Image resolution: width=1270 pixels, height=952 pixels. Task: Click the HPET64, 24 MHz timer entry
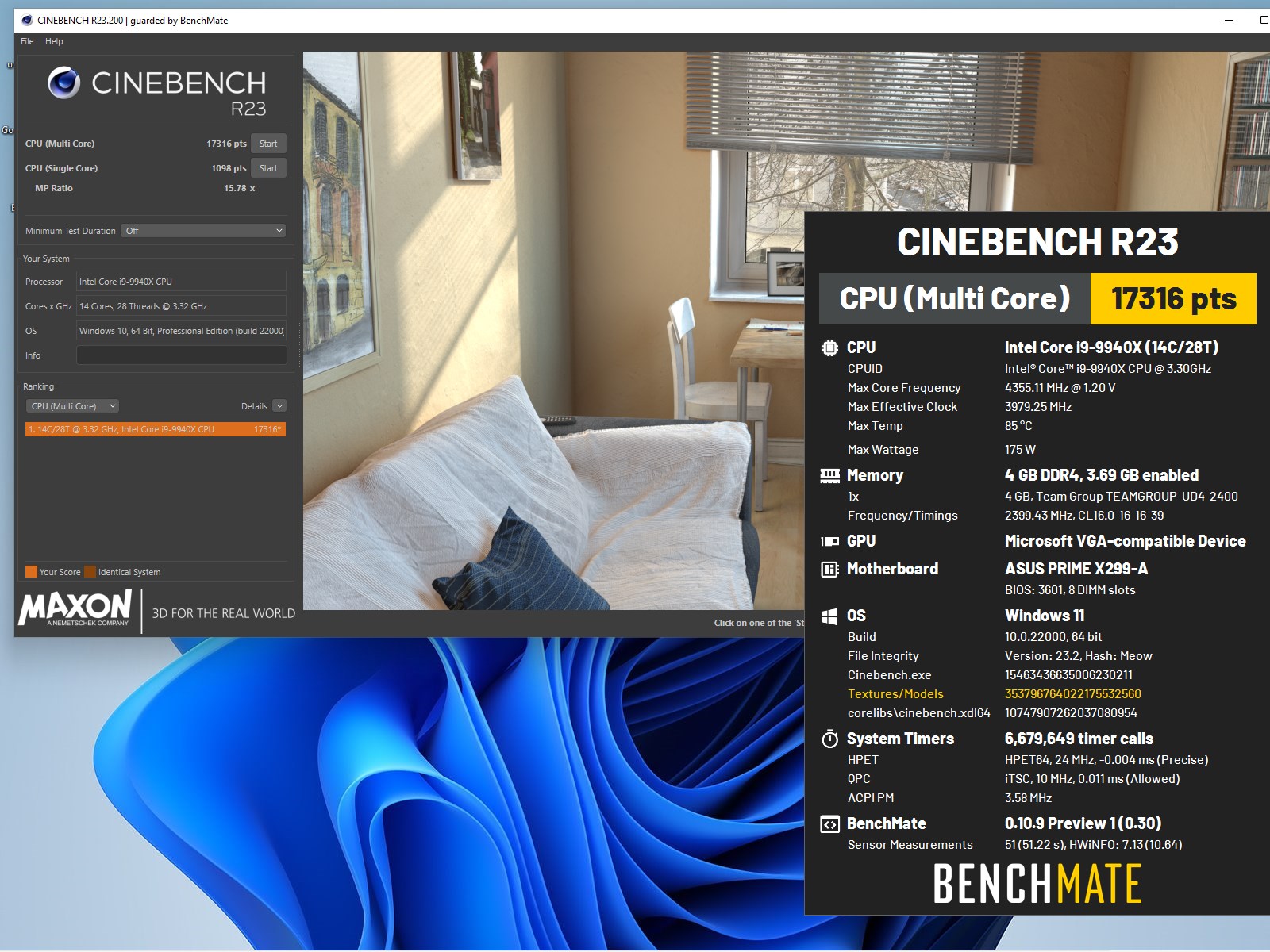(1106, 760)
